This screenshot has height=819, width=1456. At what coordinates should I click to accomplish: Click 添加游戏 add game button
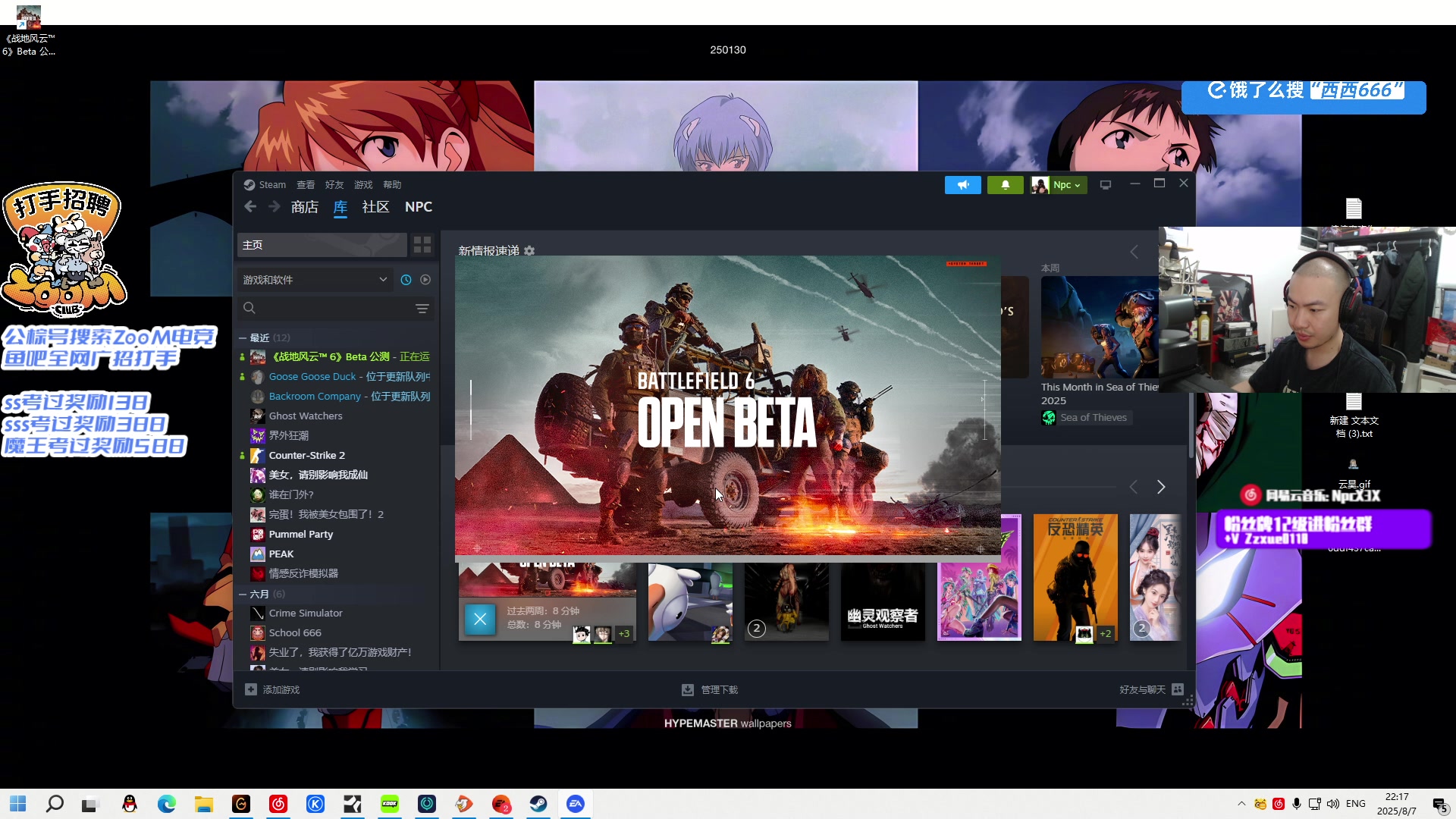[273, 690]
